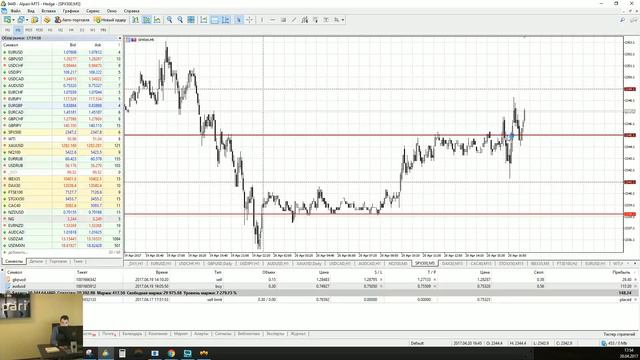The height and width of the screenshot is (360, 640).
Task: Click the zoom in magnifier icon
Action: pyautogui.click(x=169, y=20)
